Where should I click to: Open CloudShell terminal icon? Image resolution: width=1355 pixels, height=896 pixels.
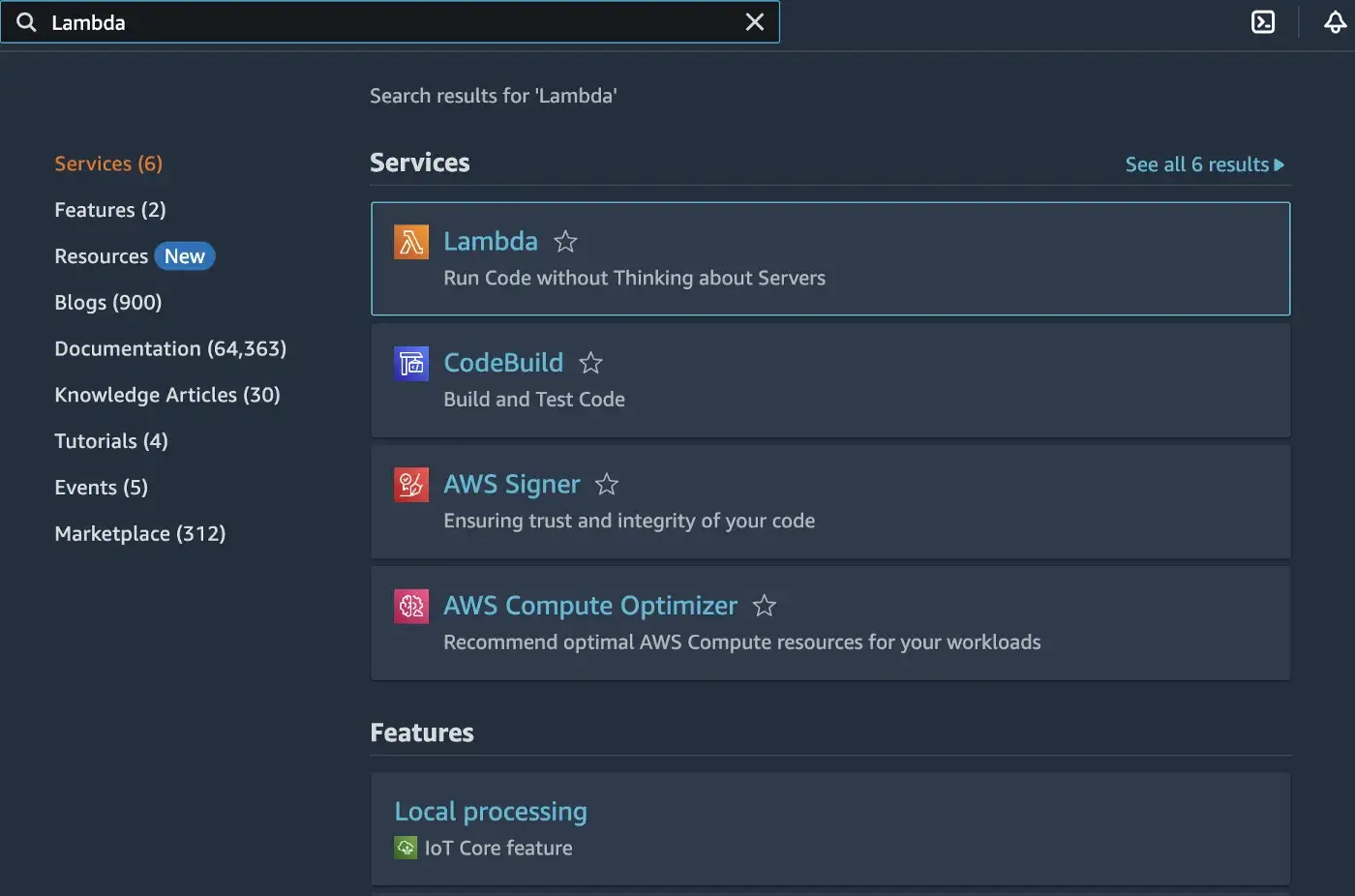tap(1263, 22)
